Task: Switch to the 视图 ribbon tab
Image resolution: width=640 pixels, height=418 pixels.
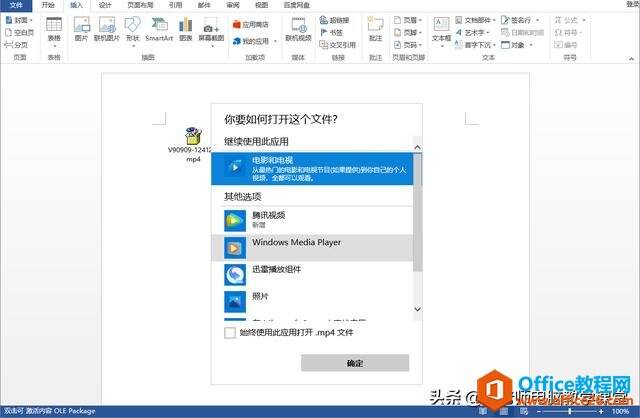Action: coord(261,5)
